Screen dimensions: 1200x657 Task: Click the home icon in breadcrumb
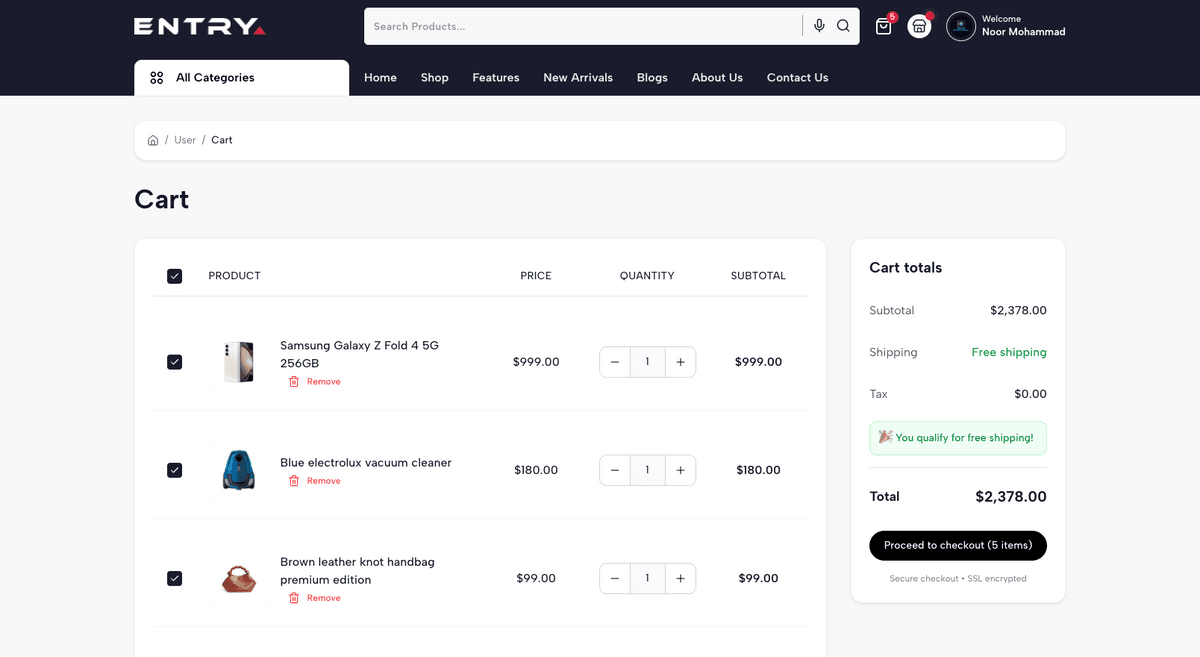tap(153, 140)
